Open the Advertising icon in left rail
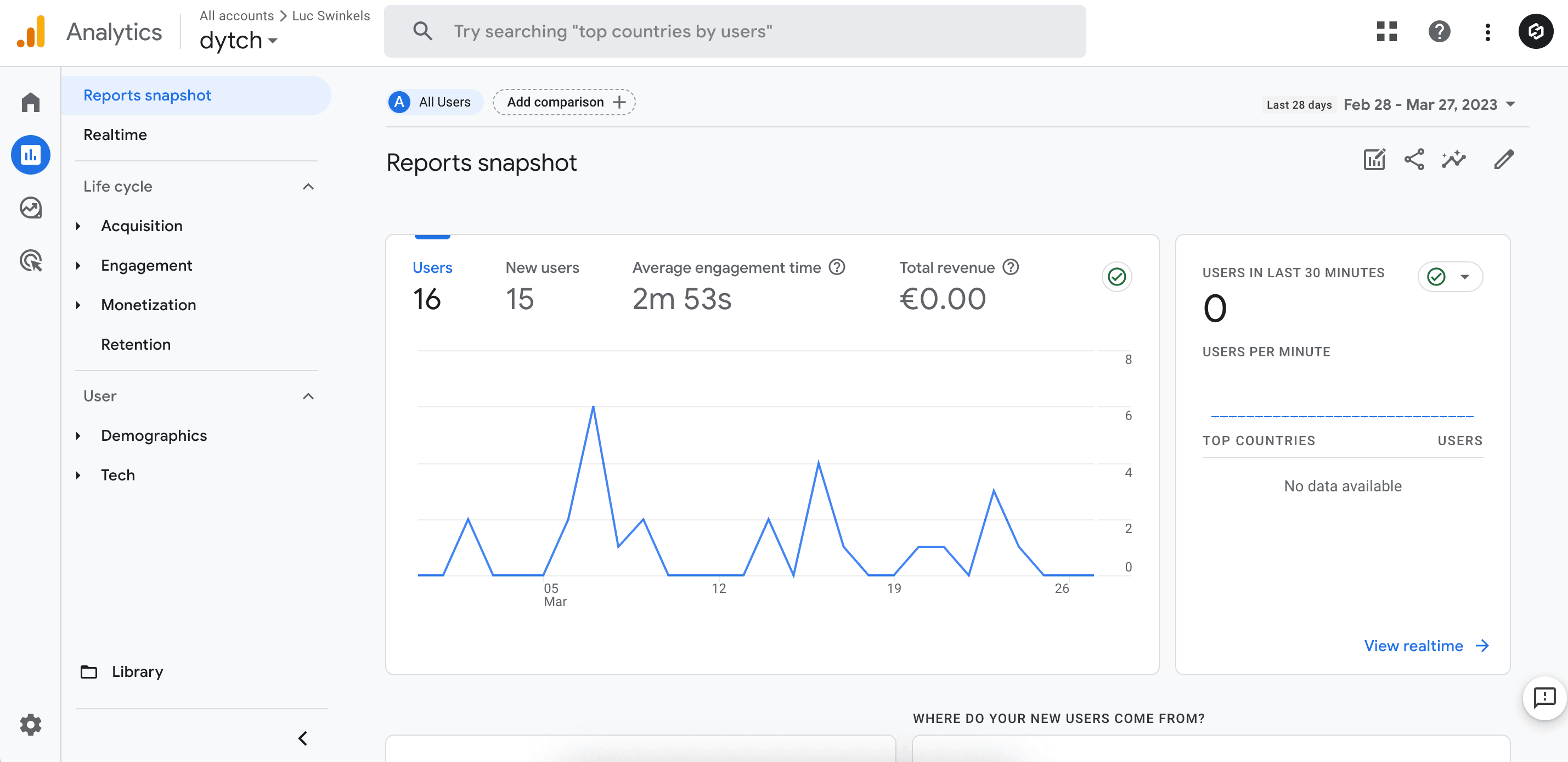1568x762 pixels. [30, 261]
